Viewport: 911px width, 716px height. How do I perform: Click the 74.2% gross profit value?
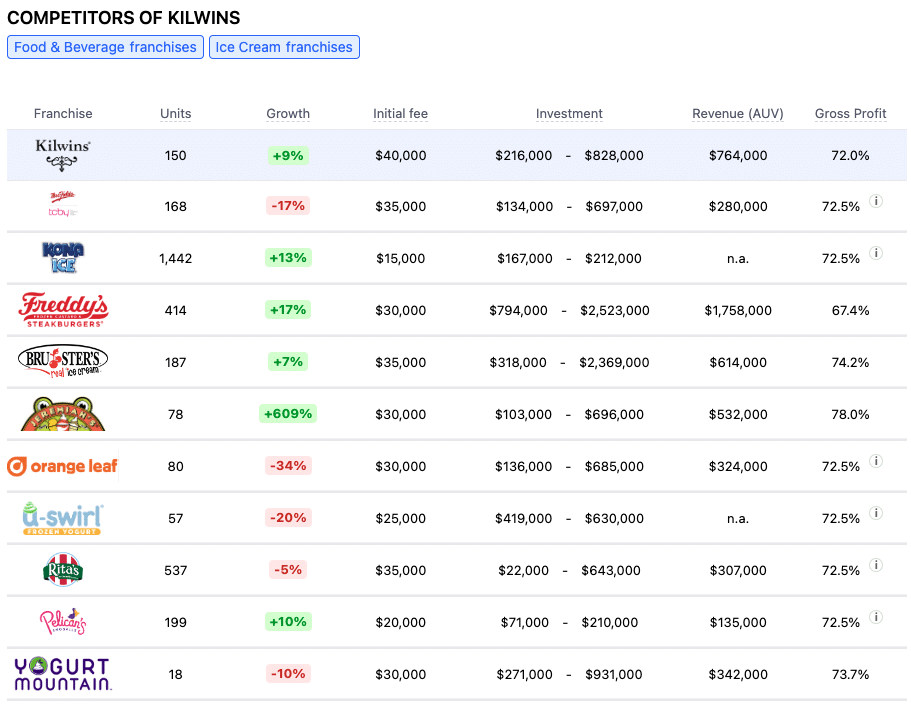click(x=851, y=362)
